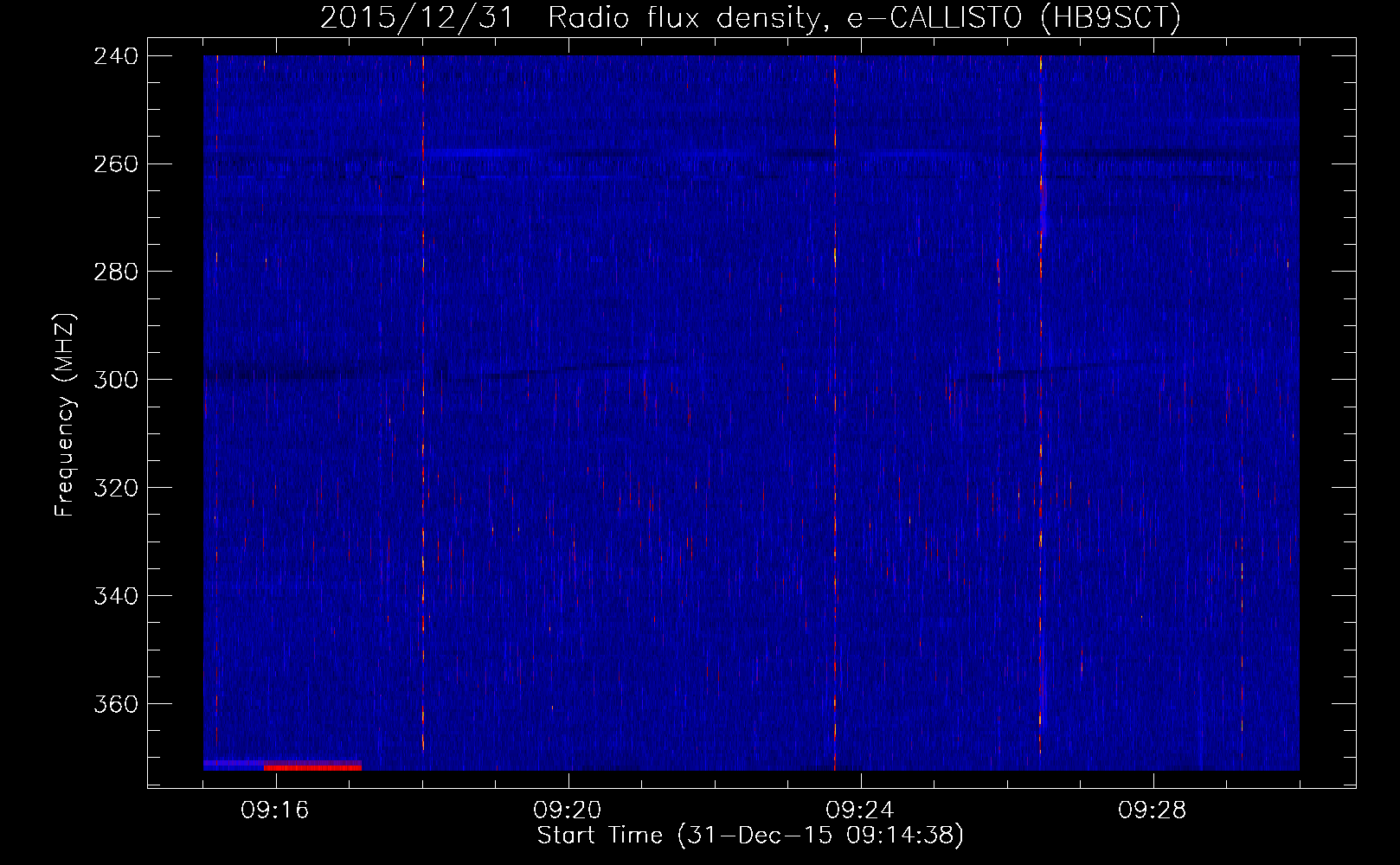Click the 340 frequency tick label
1400x865 pixels.
point(116,596)
